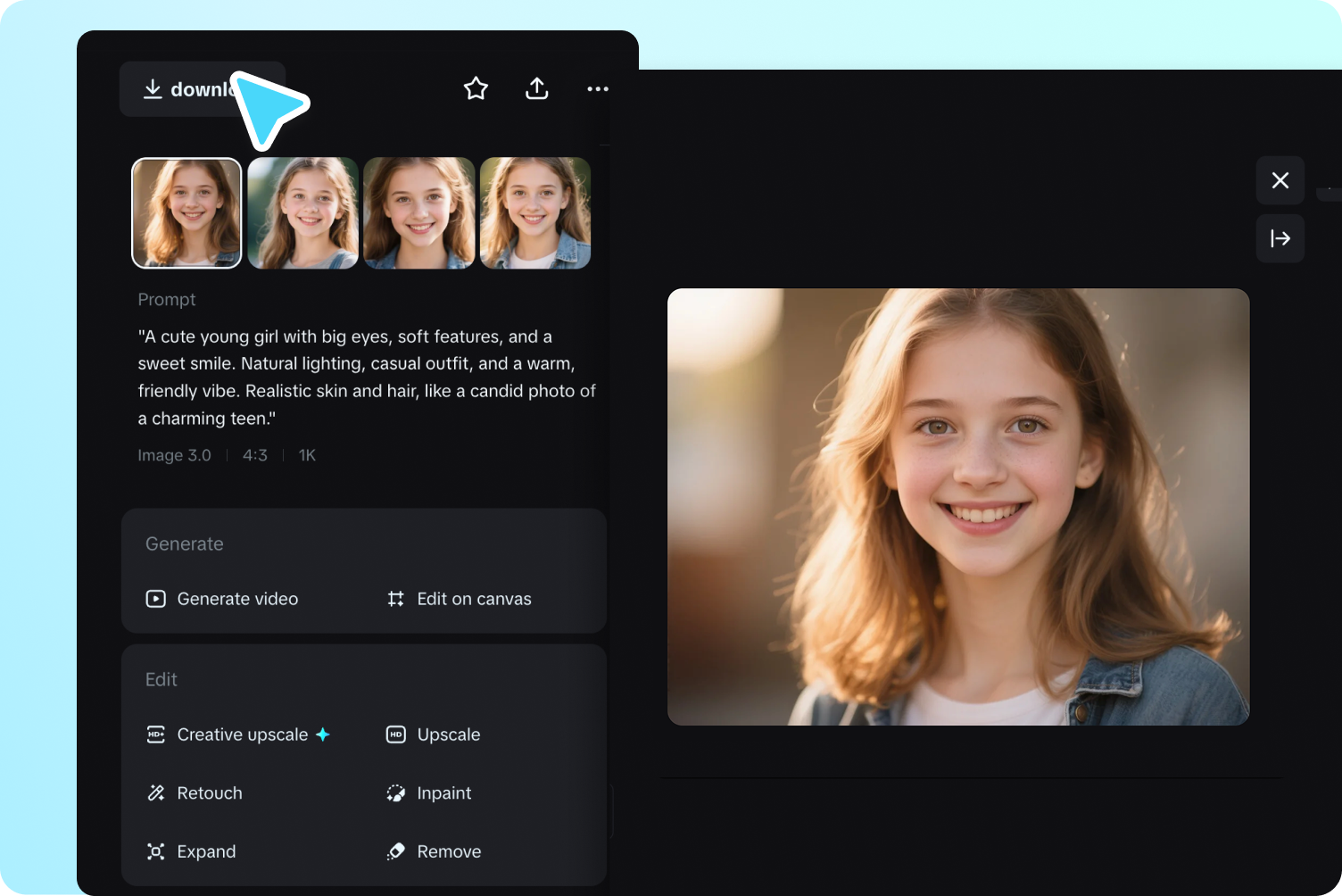The width and height of the screenshot is (1342, 896).
Task: Open the Inpaint brush icon
Action: (x=396, y=792)
